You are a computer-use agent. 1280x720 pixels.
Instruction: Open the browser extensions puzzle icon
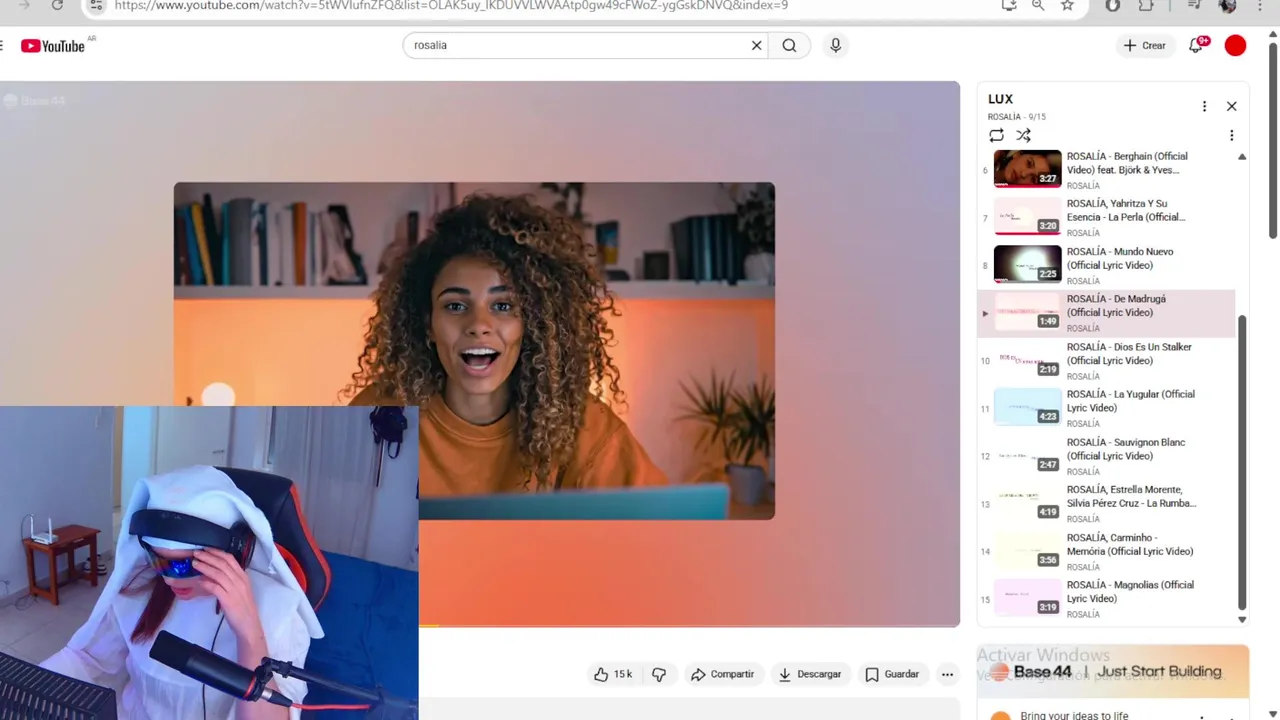(1146, 5)
